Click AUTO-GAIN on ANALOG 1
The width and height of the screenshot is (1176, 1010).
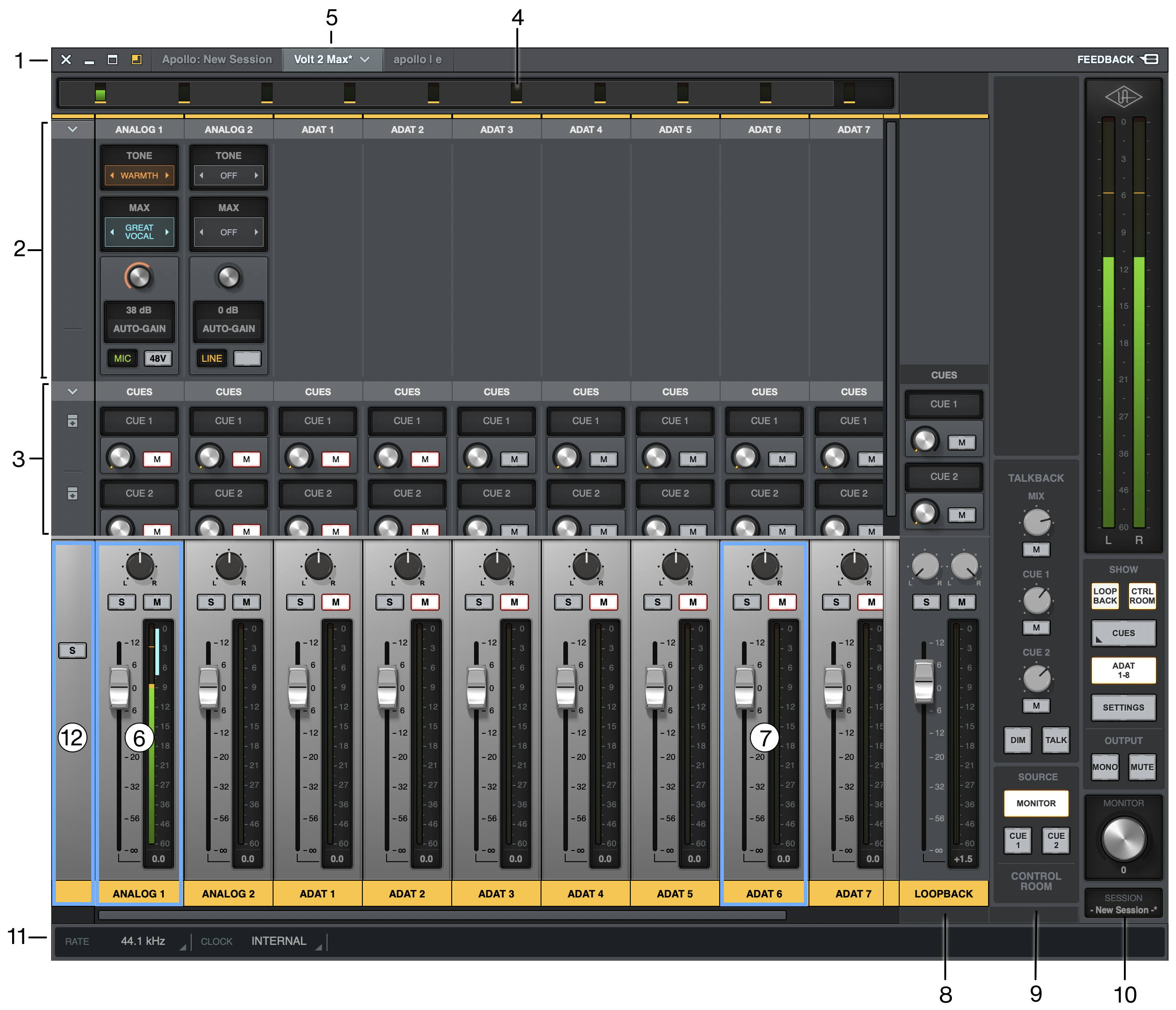tap(140, 329)
